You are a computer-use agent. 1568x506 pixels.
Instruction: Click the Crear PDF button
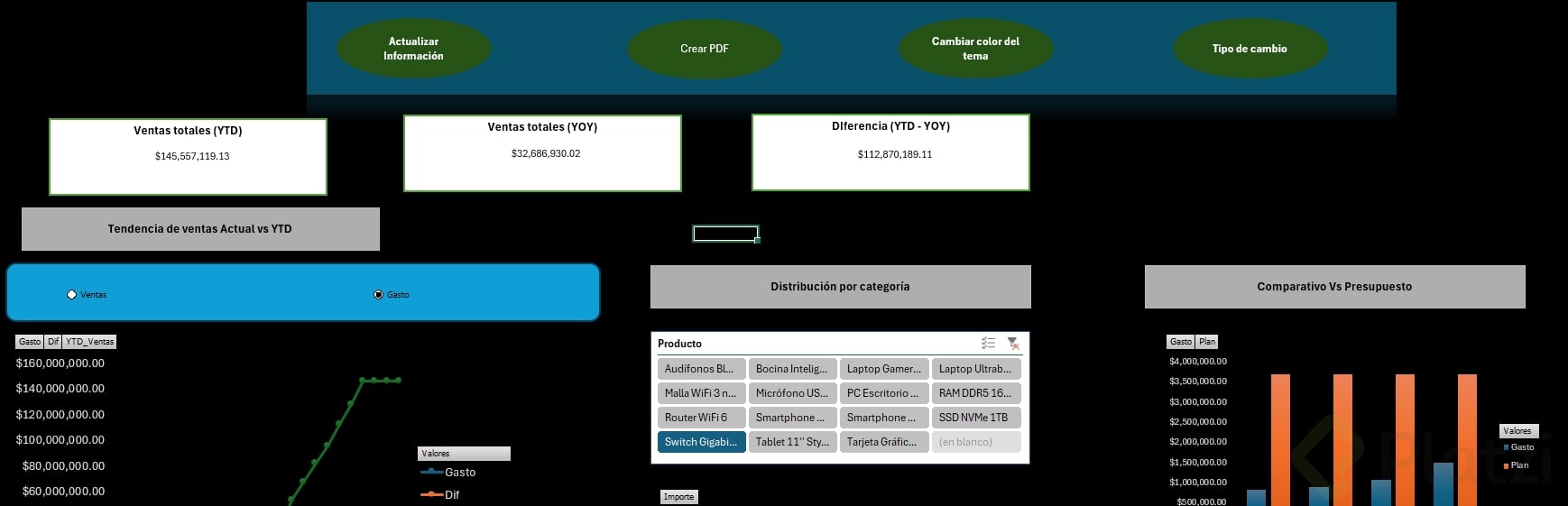click(704, 49)
